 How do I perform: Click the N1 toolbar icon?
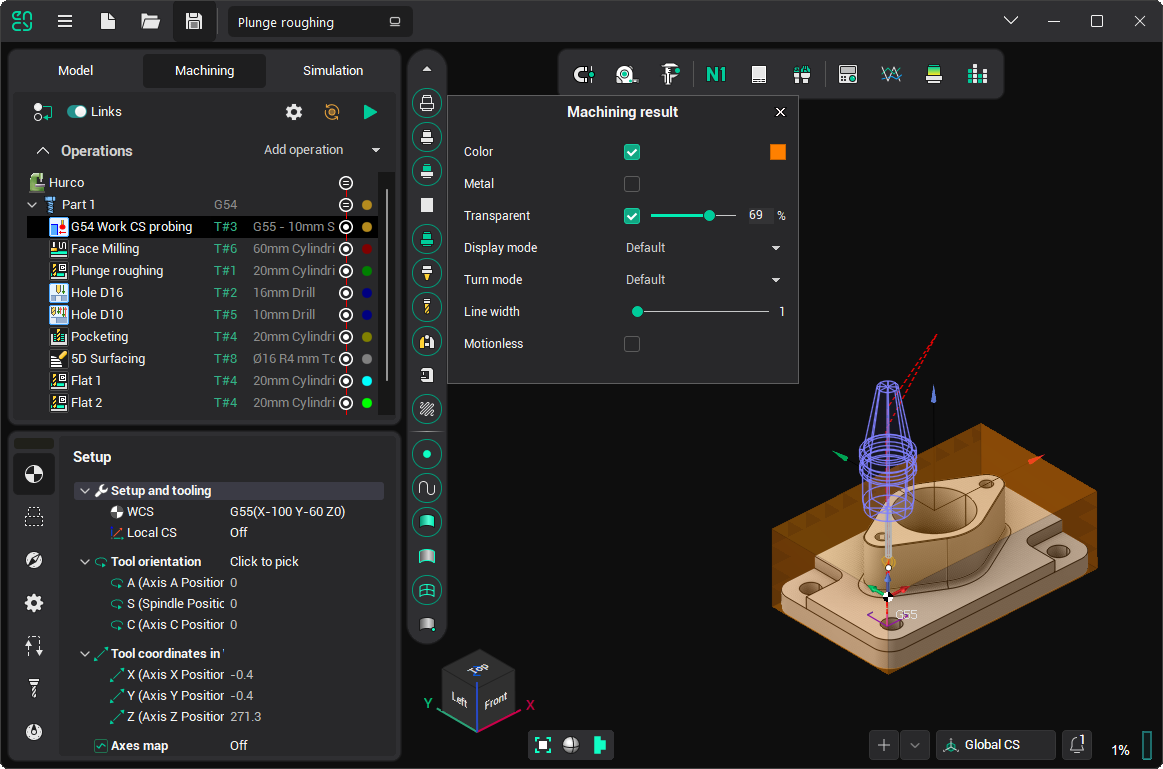(715, 74)
